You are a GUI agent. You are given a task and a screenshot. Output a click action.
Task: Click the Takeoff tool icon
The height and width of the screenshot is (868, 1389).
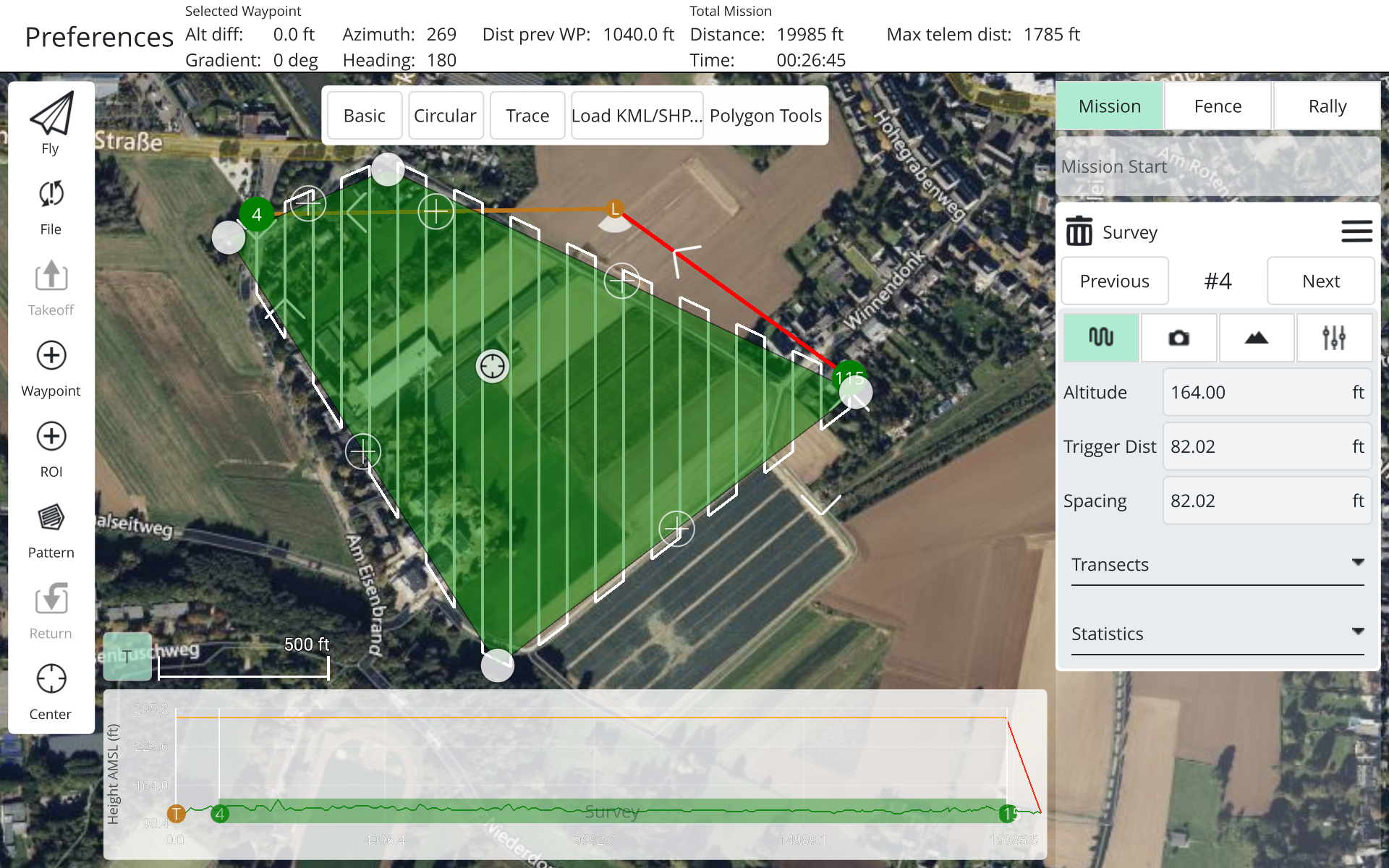pyautogui.click(x=51, y=276)
